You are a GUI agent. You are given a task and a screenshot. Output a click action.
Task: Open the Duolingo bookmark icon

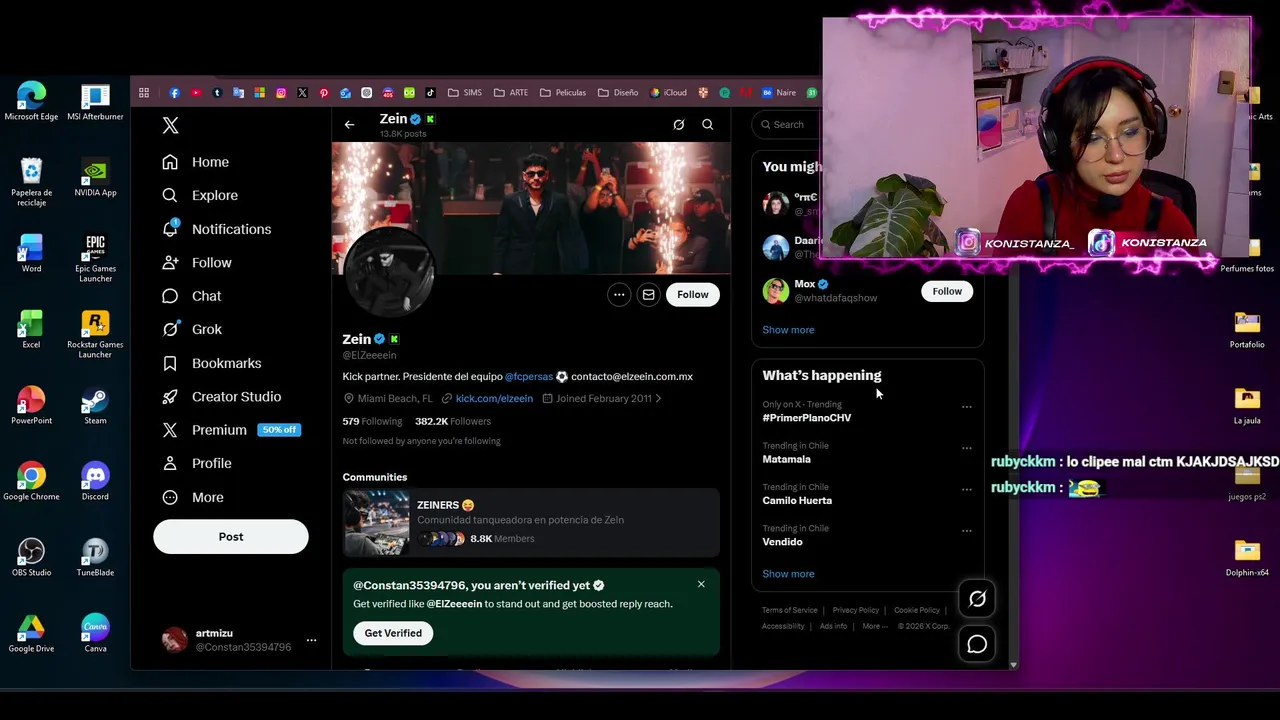click(x=409, y=93)
